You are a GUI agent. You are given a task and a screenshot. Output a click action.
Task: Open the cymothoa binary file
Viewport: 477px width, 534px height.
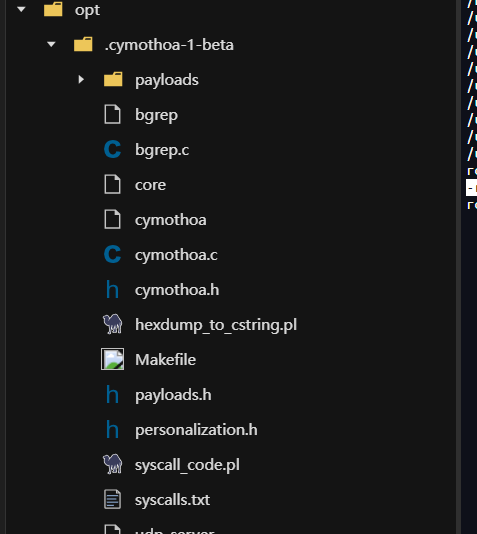point(171,220)
